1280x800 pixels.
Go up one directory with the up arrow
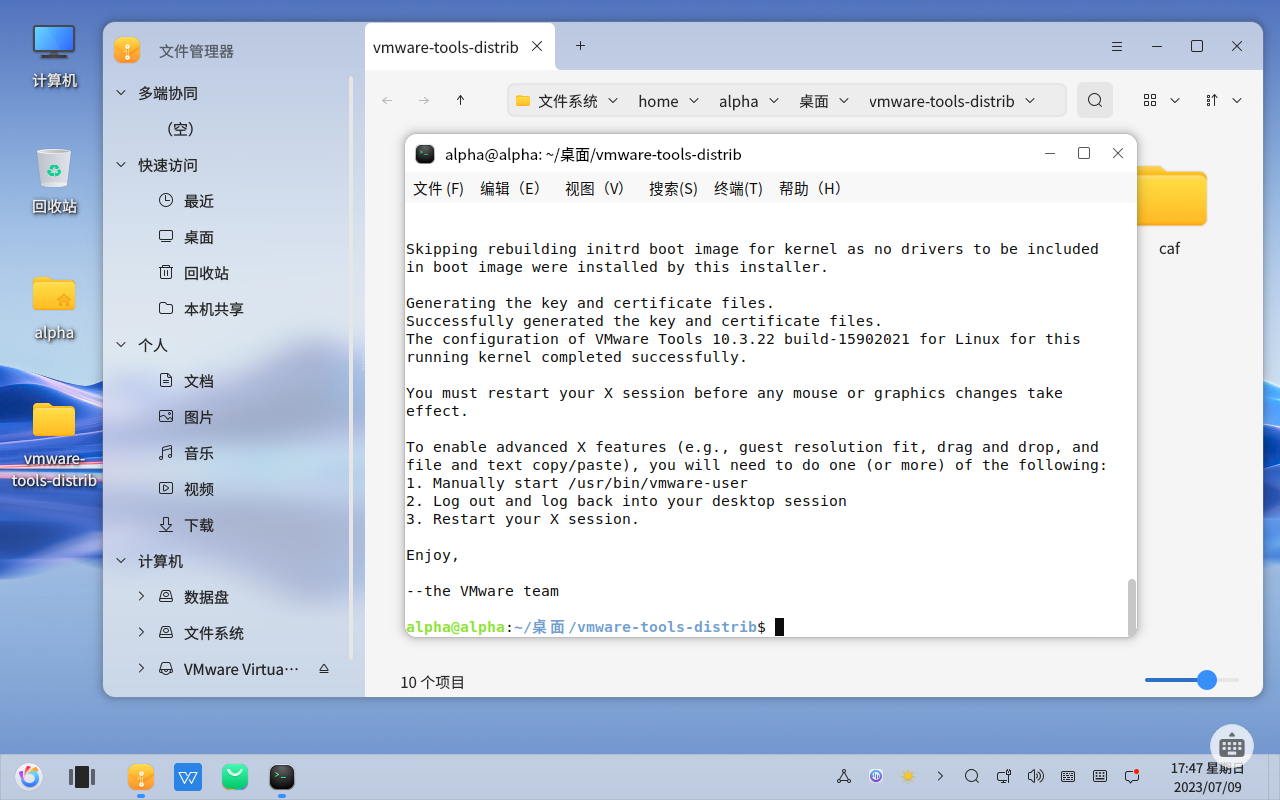[460, 100]
